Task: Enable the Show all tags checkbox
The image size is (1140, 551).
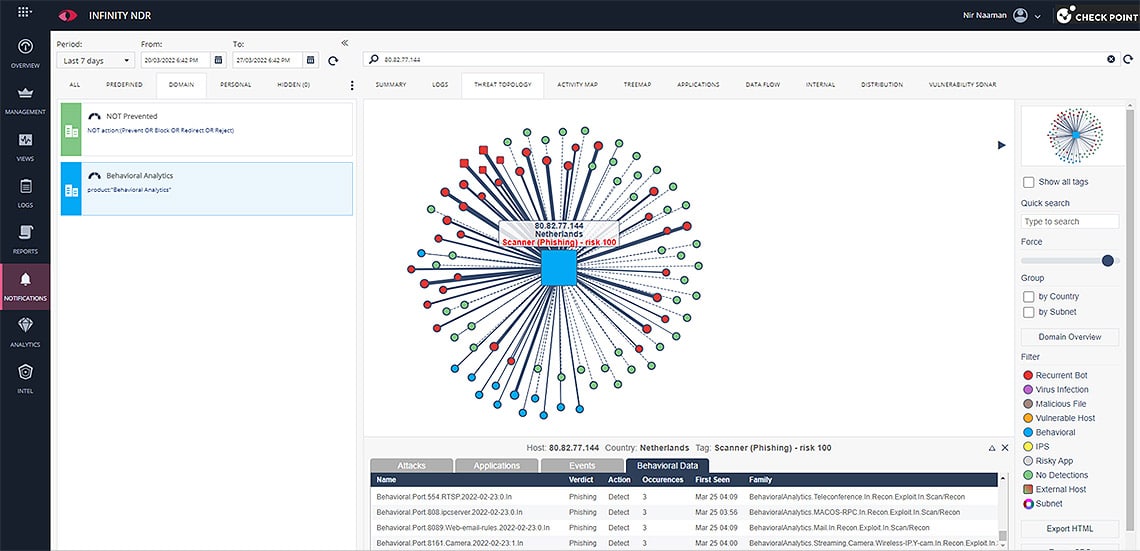Action: click(1028, 182)
